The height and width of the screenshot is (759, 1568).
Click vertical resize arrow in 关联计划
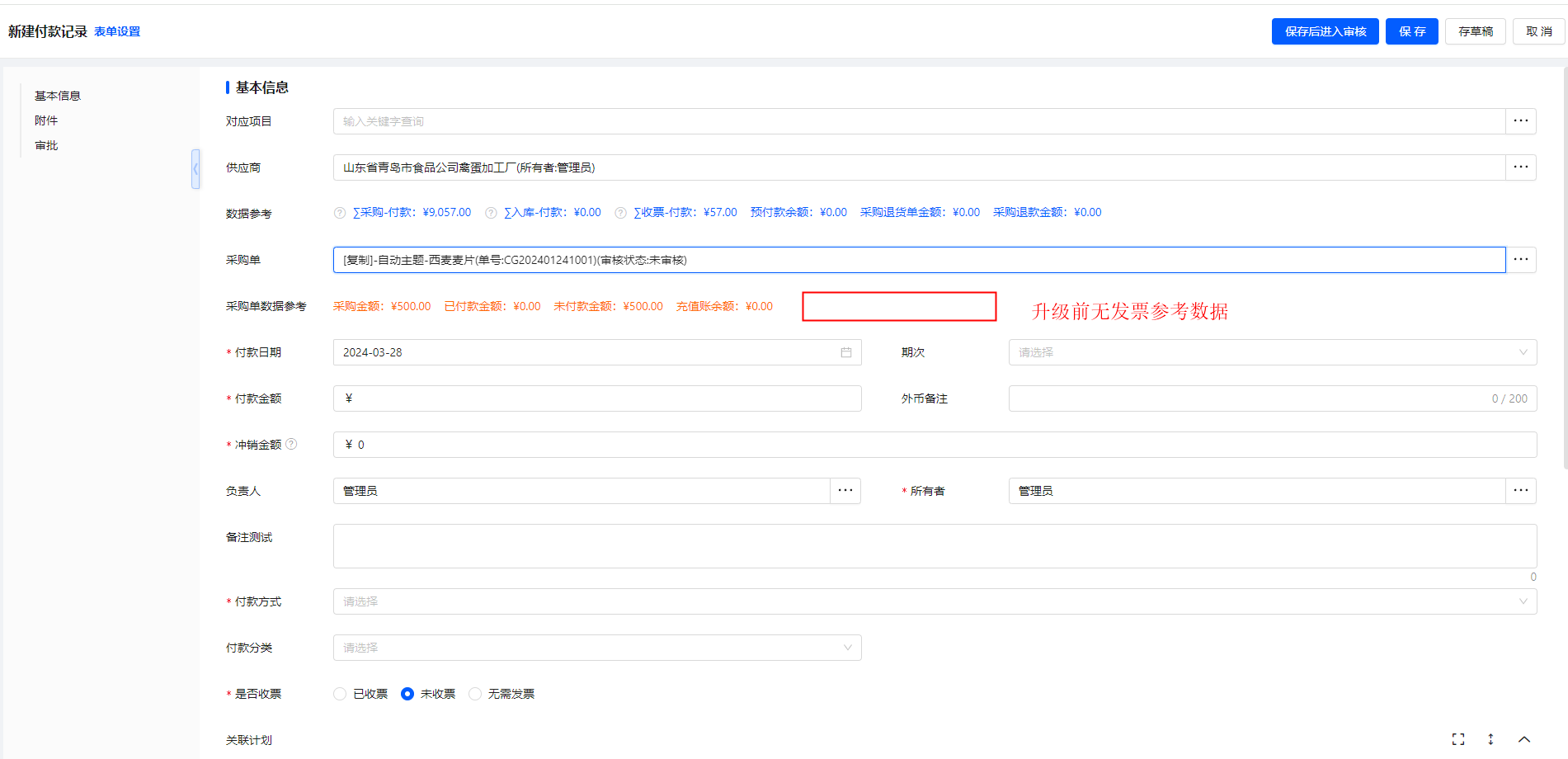click(x=1490, y=739)
